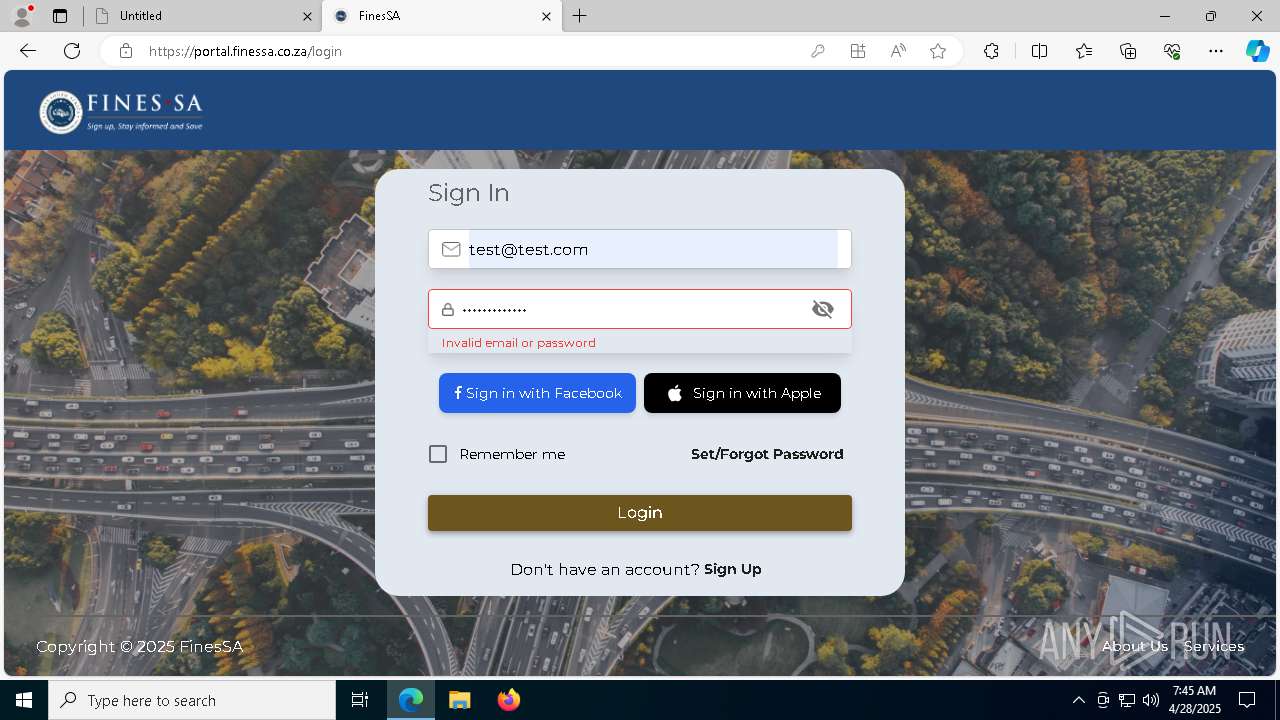Open Set/Forgot Password link
This screenshot has height=720, width=1280.
point(767,454)
